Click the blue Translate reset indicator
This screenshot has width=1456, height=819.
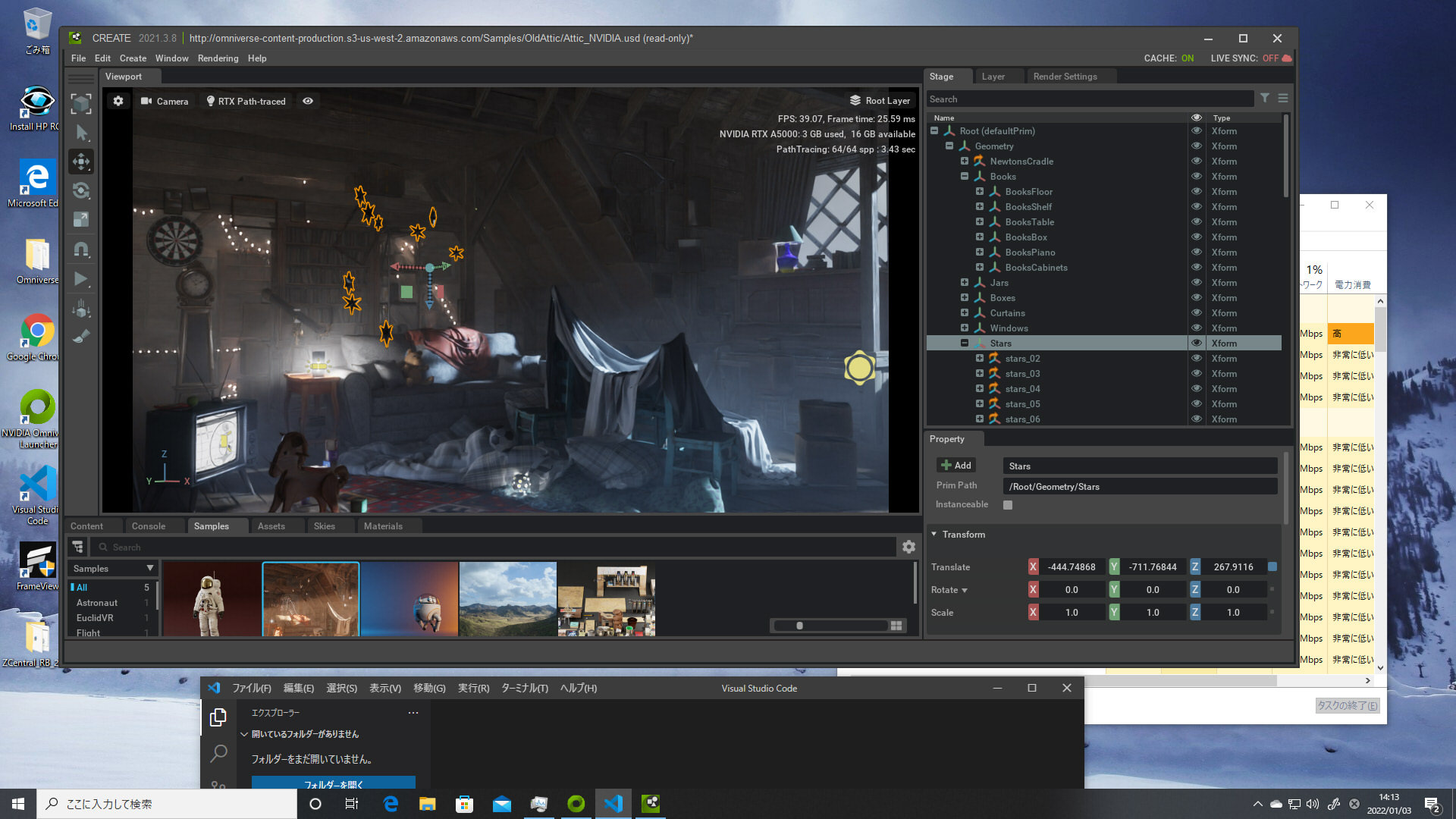pyautogui.click(x=1272, y=566)
